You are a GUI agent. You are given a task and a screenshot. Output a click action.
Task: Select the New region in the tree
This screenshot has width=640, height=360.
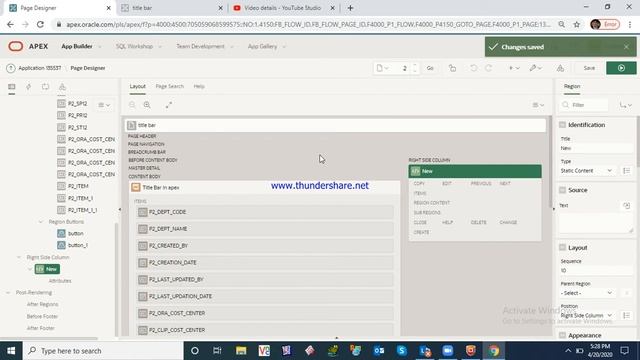click(x=47, y=269)
